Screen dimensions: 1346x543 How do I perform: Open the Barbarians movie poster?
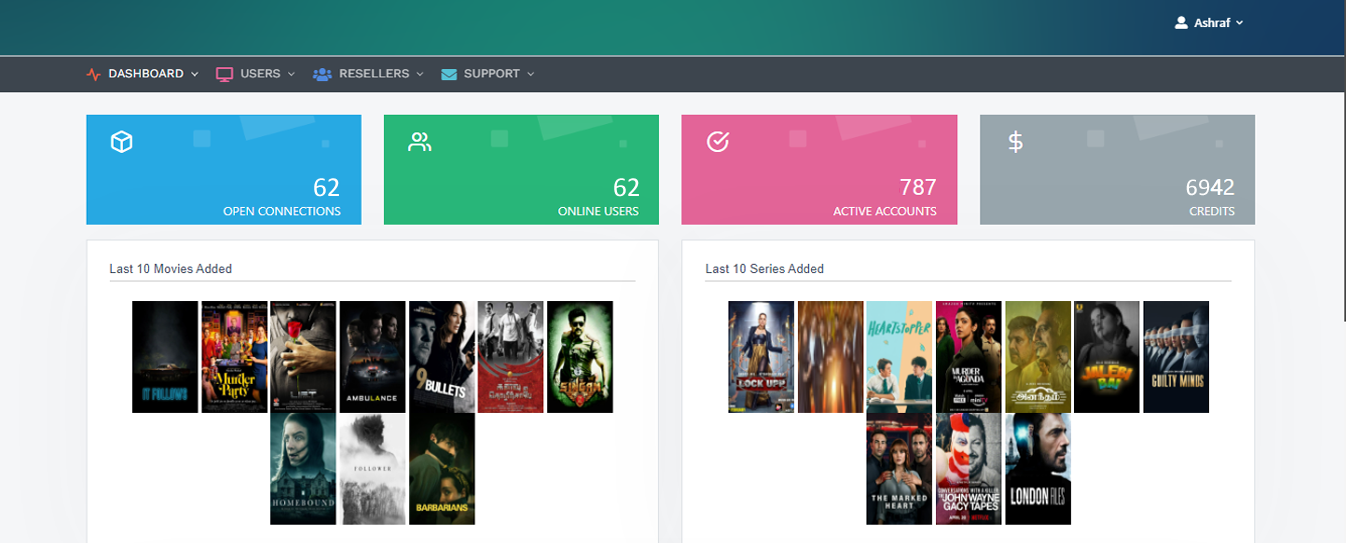tap(442, 469)
